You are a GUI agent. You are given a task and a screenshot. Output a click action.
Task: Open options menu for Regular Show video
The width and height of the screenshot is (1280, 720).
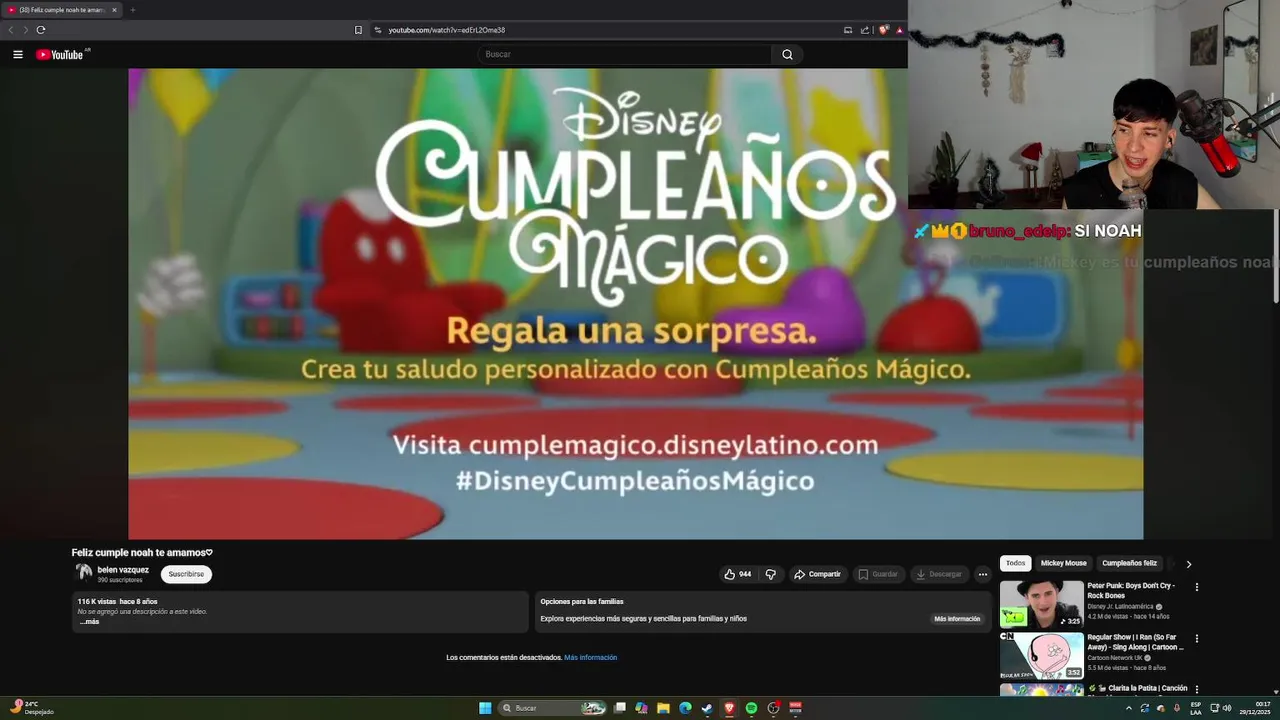1196,638
